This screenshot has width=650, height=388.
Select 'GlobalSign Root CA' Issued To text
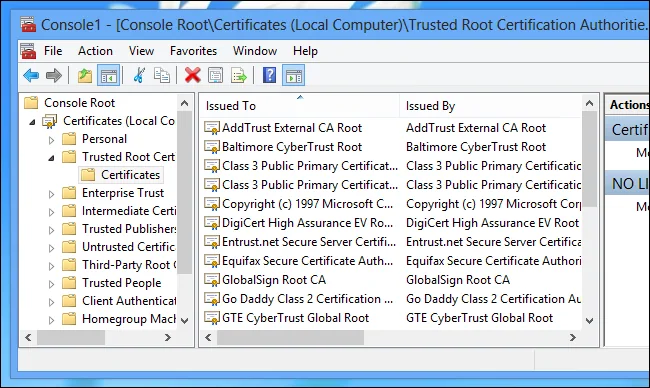pos(274,280)
